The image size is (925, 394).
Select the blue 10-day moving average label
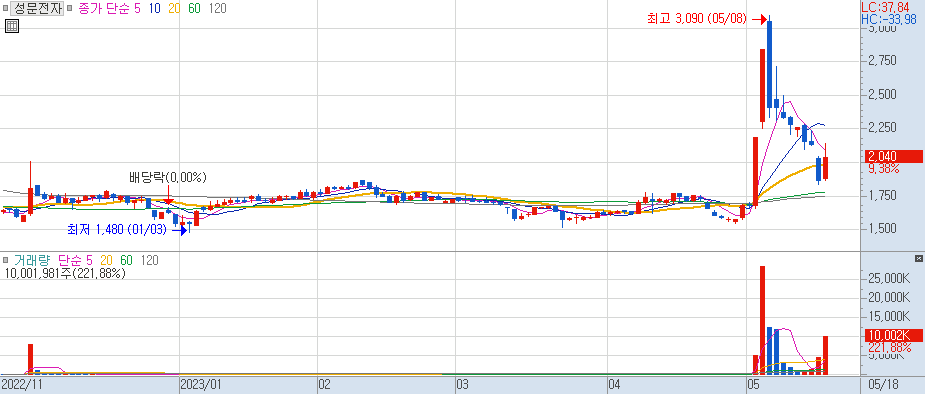155,9
